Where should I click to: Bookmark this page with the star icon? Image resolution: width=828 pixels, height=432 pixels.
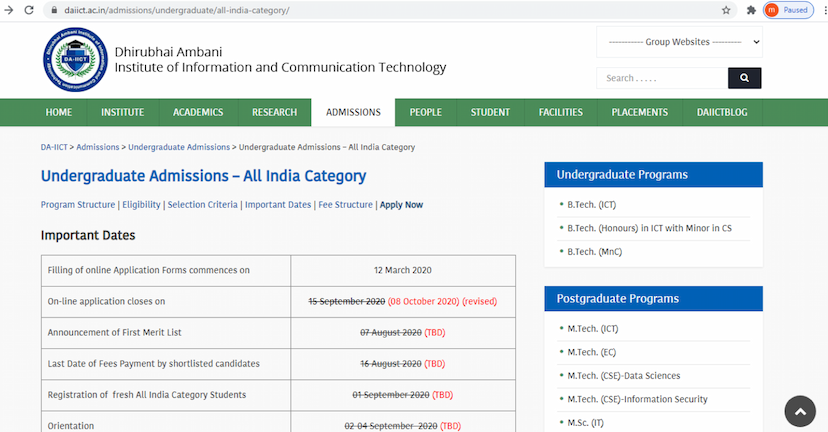pyautogui.click(x=726, y=10)
